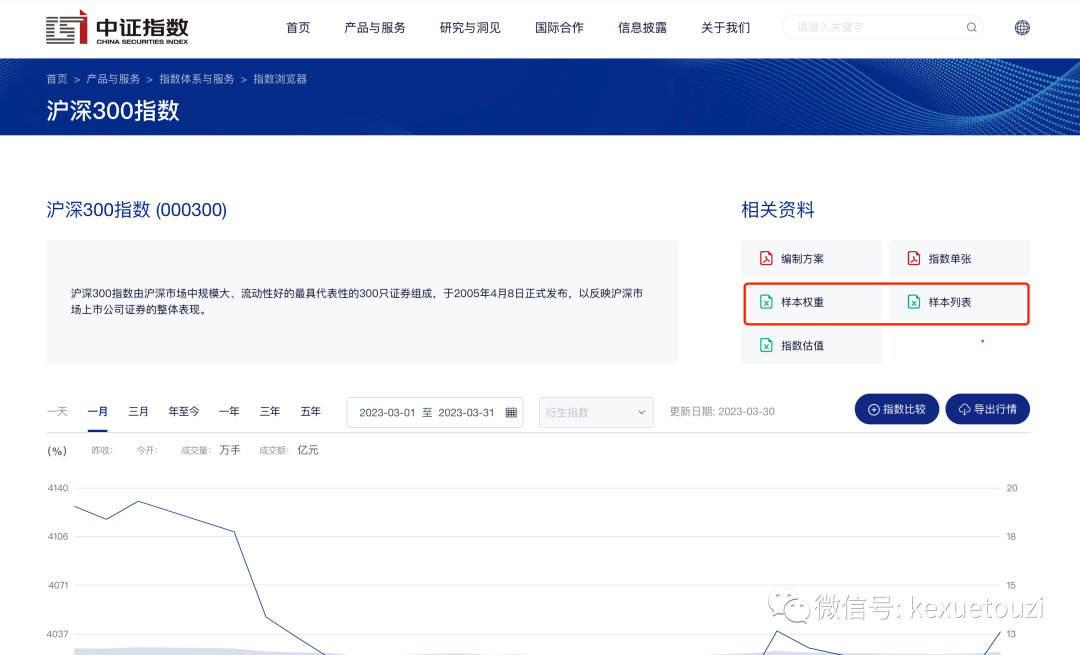Click the 4106 chart axis label

(x=58, y=536)
